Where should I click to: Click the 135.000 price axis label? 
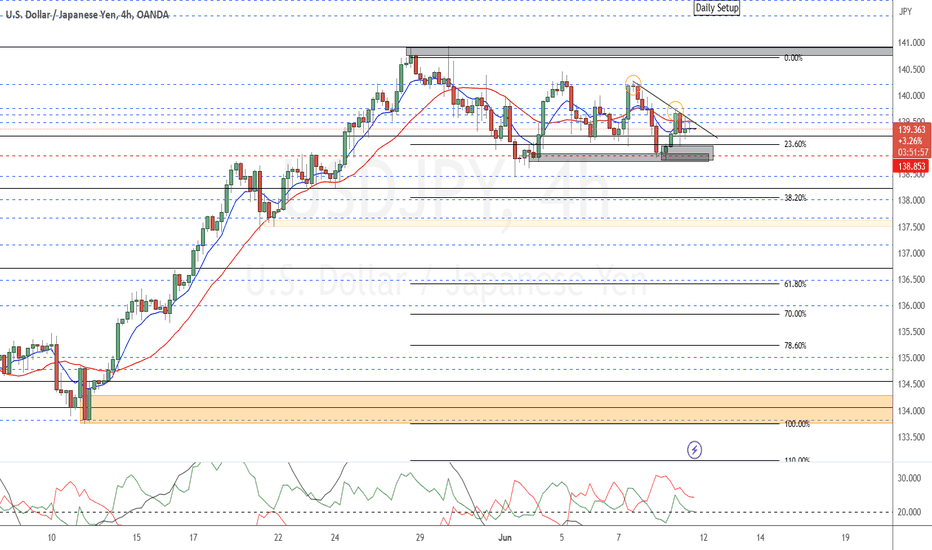(911, 358)
